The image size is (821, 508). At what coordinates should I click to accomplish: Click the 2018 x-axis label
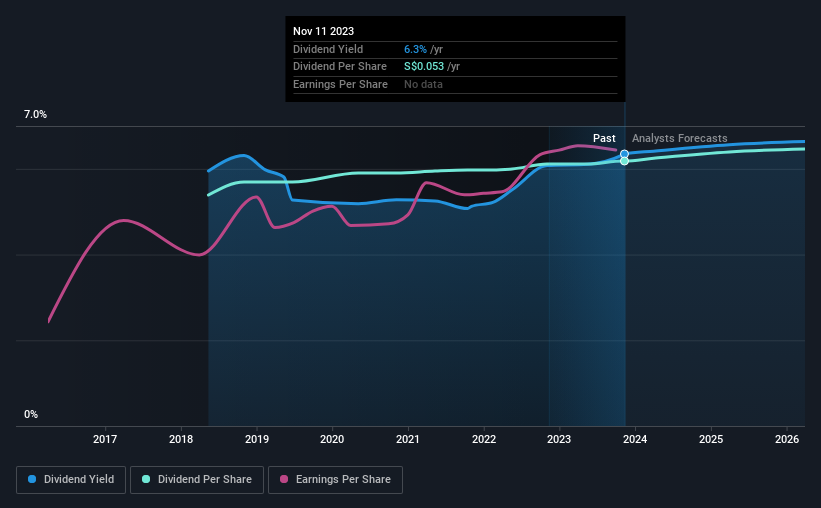(x=181, y=439)
